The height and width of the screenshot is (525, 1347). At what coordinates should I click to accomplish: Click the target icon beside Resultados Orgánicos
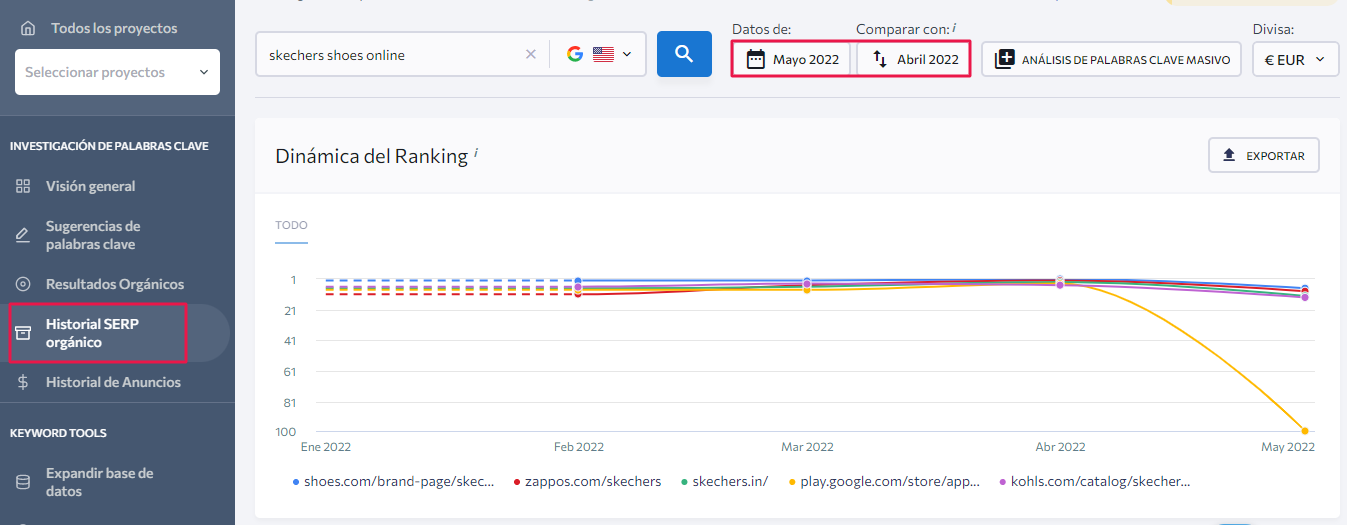[x=23, y=284]
